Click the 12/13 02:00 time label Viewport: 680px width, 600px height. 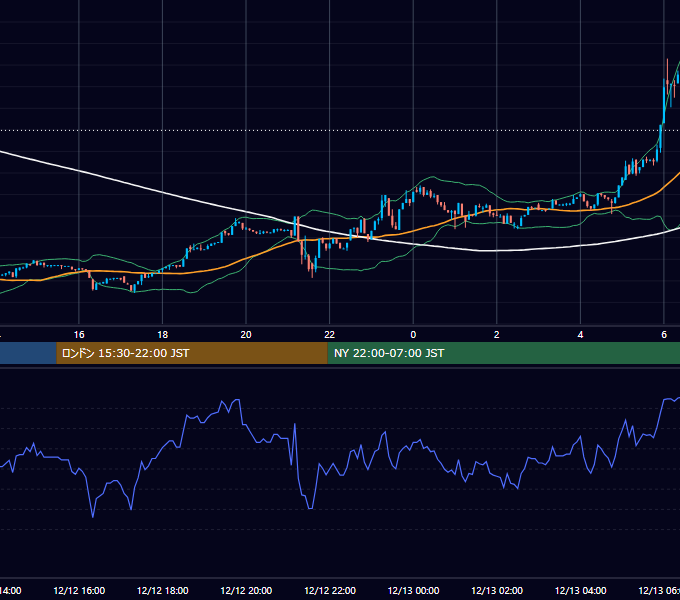[497, 590]
